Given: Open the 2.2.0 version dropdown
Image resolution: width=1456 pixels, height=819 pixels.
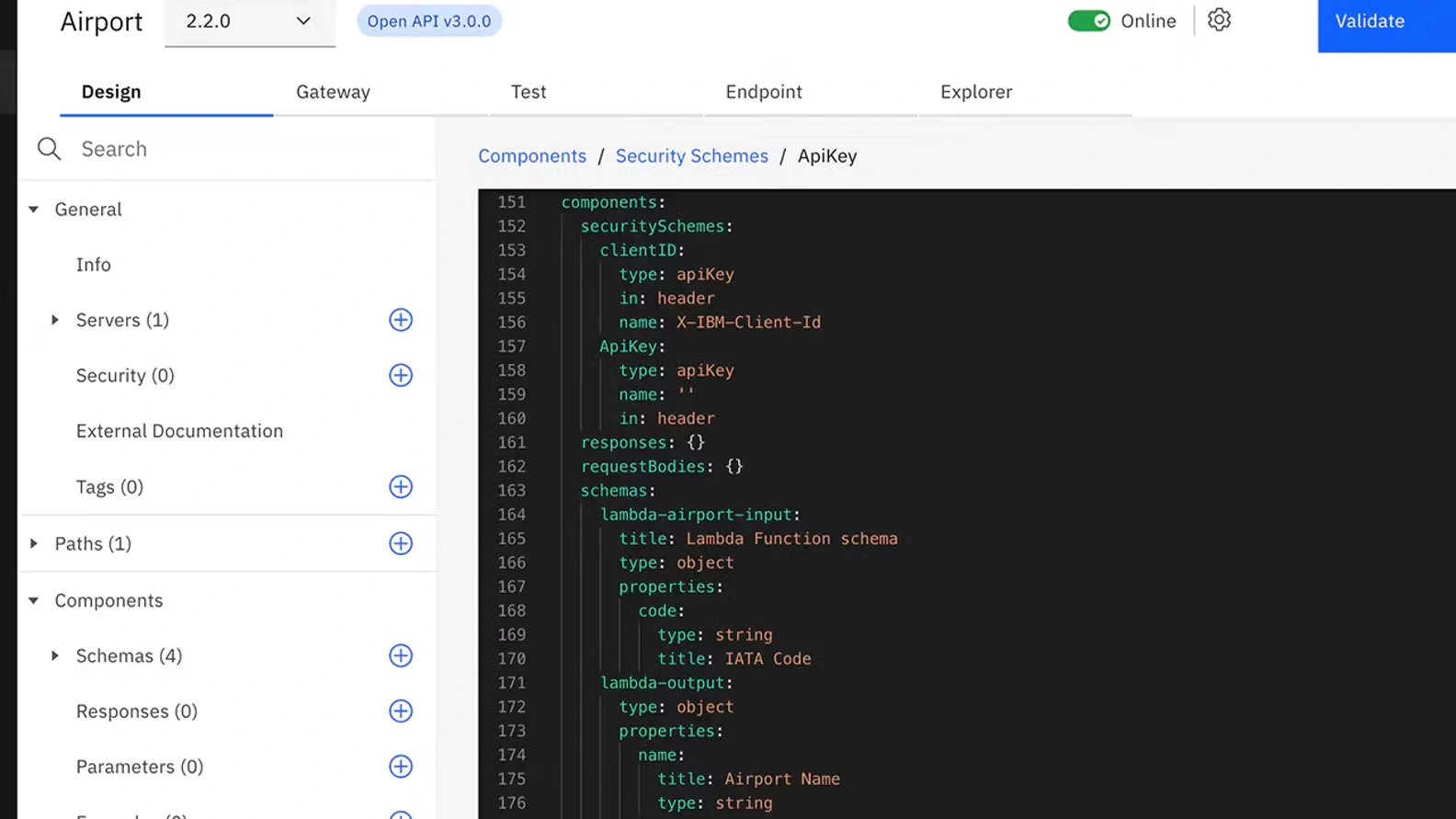Looking at the screenshot, I should tap(249, 21).
